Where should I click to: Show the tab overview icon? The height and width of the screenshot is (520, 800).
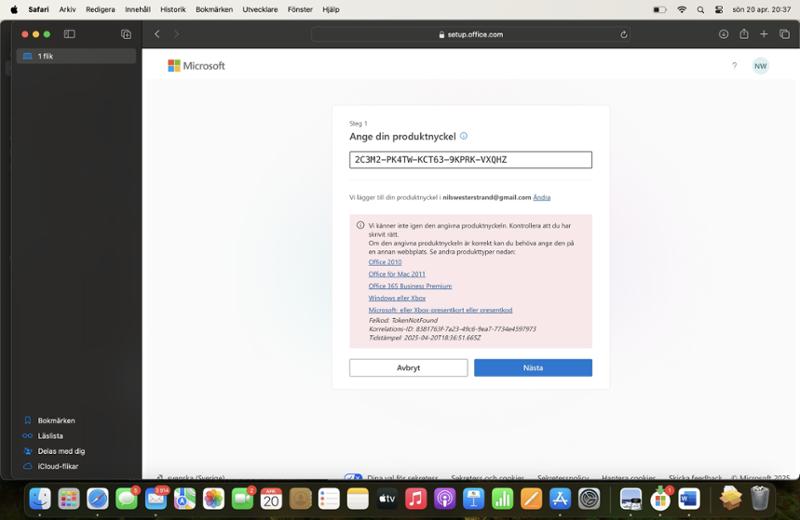[784, 34]
